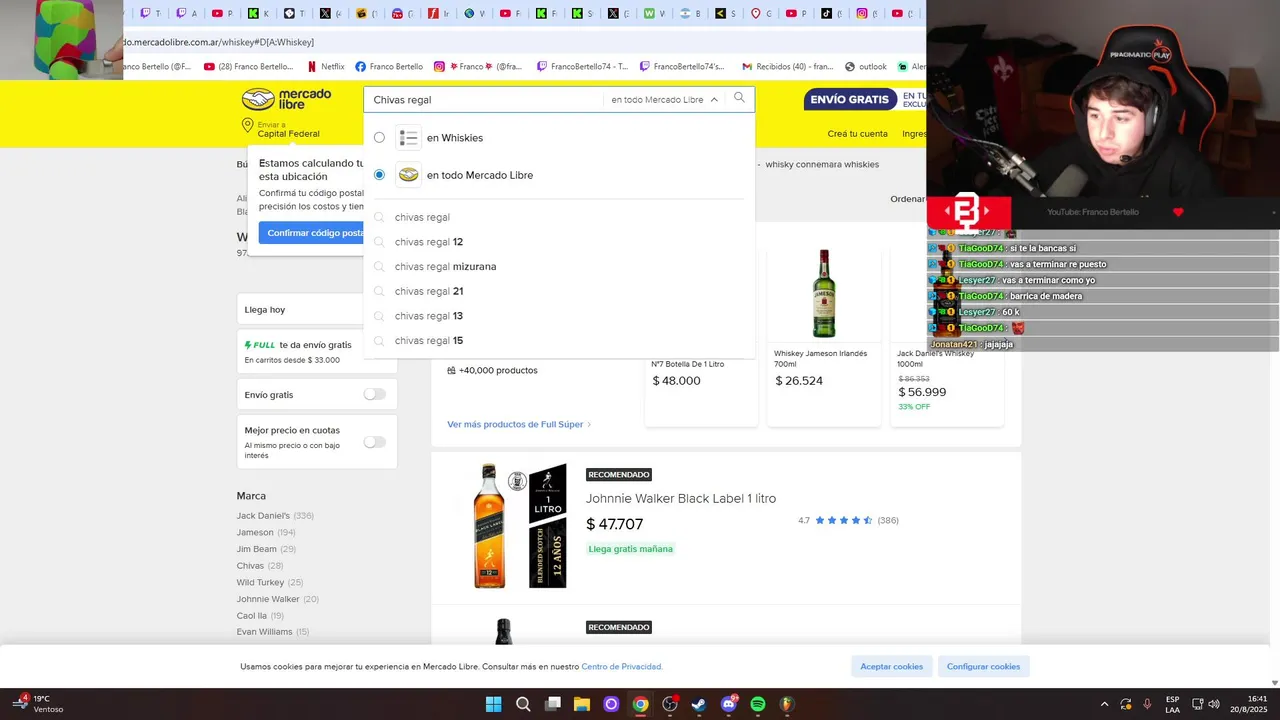Click the browser address bar URL
Viewport: 1280px width, 720px height.
(x=219, y=42)
